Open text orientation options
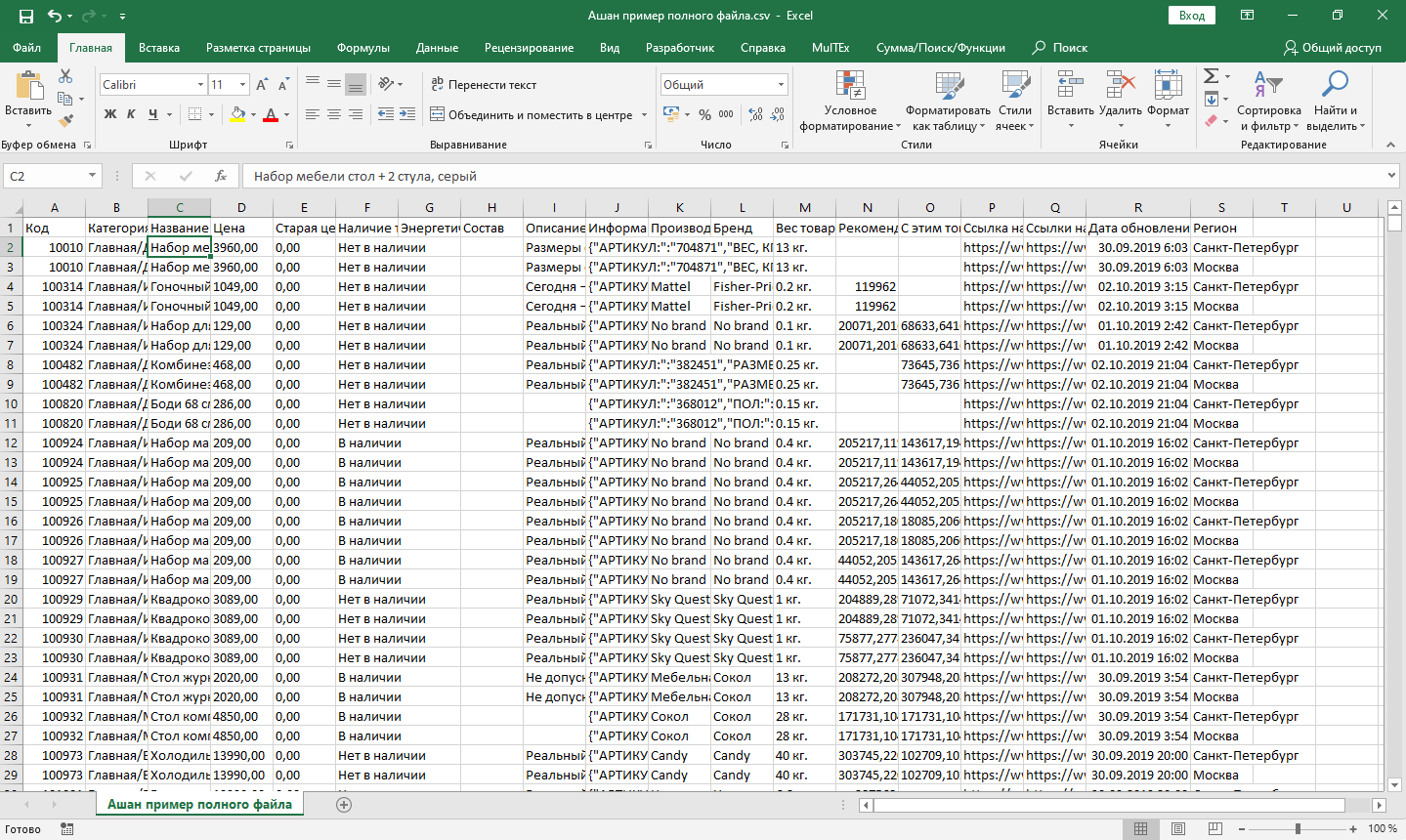The width and height of the screenshot is (1406, 840). [390, 84]
